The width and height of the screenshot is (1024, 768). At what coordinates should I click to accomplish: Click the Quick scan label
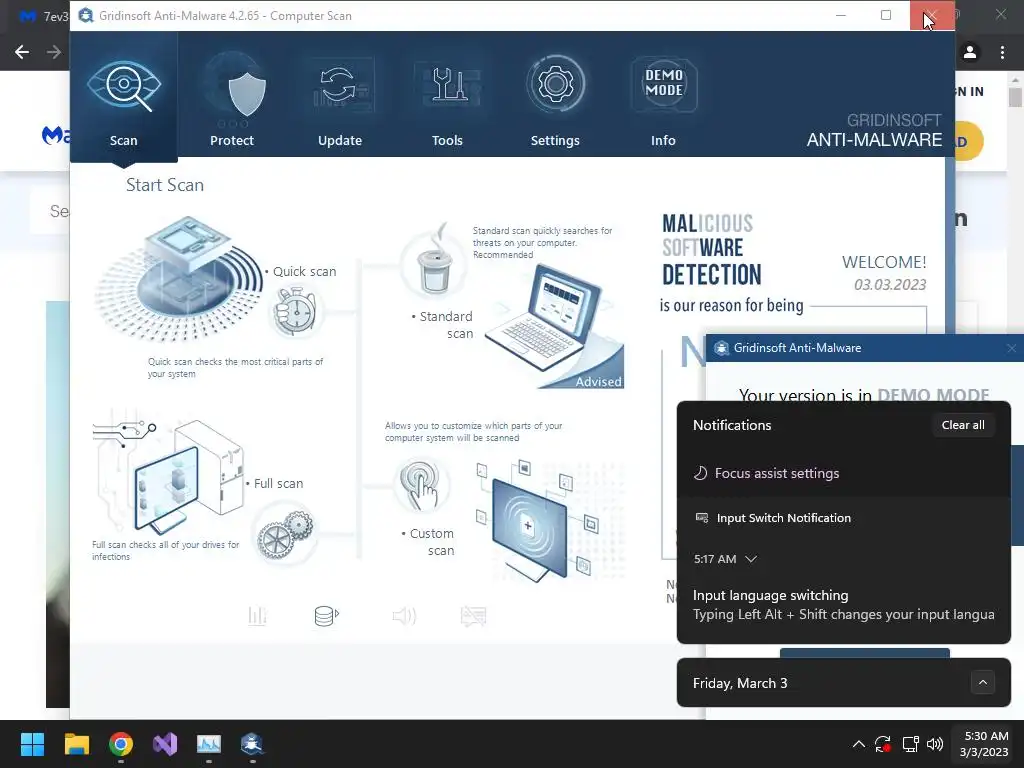304,271
